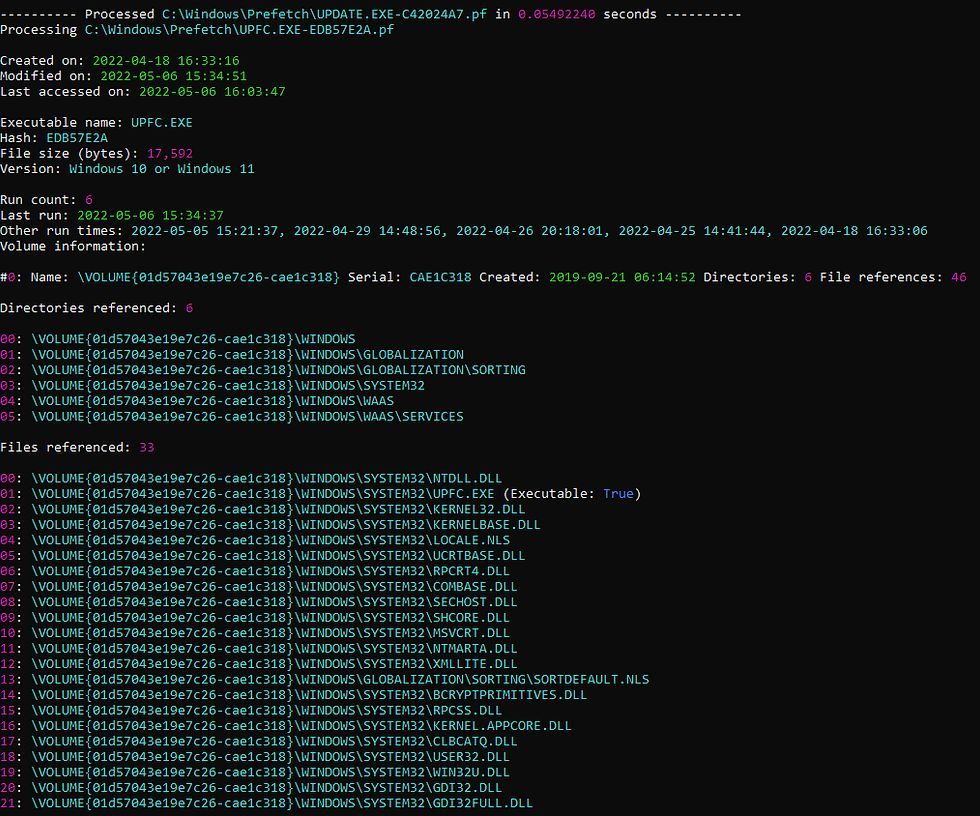Click the Last run timestamp 2022-05-06 15:34:37
The width and height of the screenshot is (980, 816).
pyautogui.click(x=150, y=215)
